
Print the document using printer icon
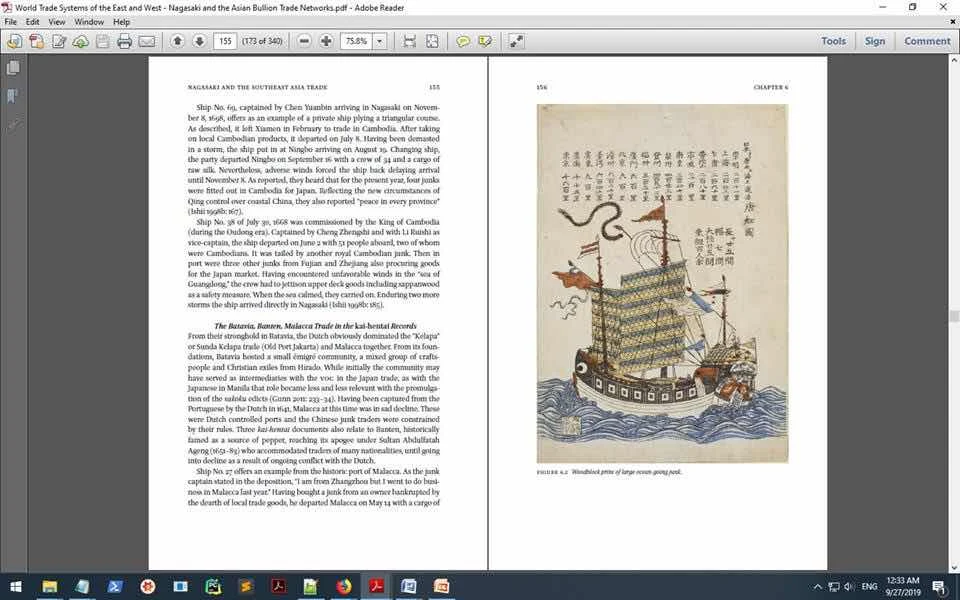(x=125, y=41)
